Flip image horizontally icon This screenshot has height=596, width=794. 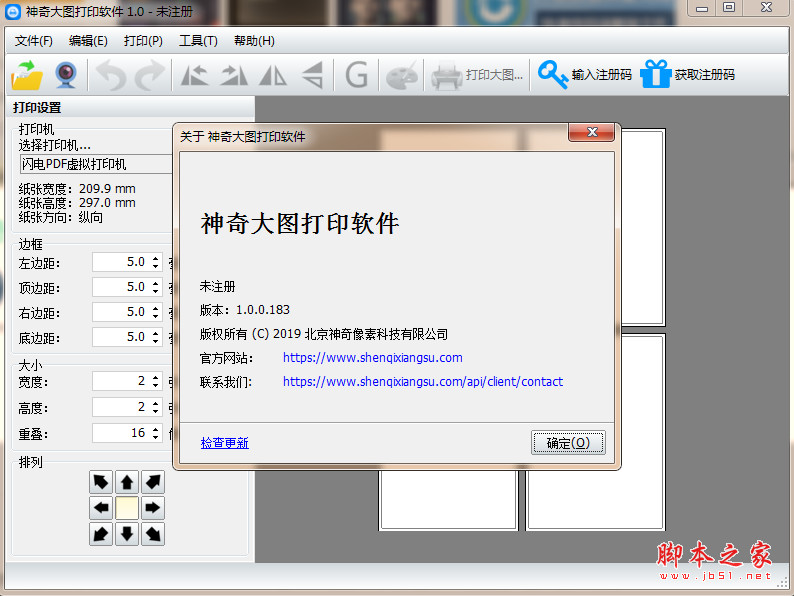tap(273, 75)
